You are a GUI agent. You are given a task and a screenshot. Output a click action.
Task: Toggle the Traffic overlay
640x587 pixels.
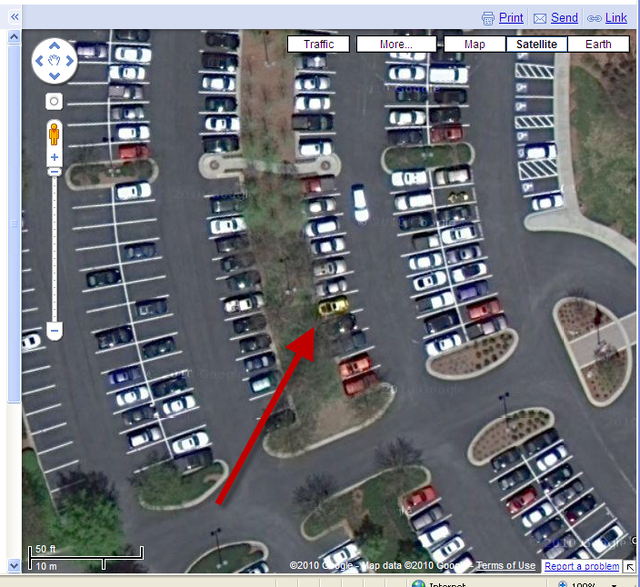tap(318, 44)
